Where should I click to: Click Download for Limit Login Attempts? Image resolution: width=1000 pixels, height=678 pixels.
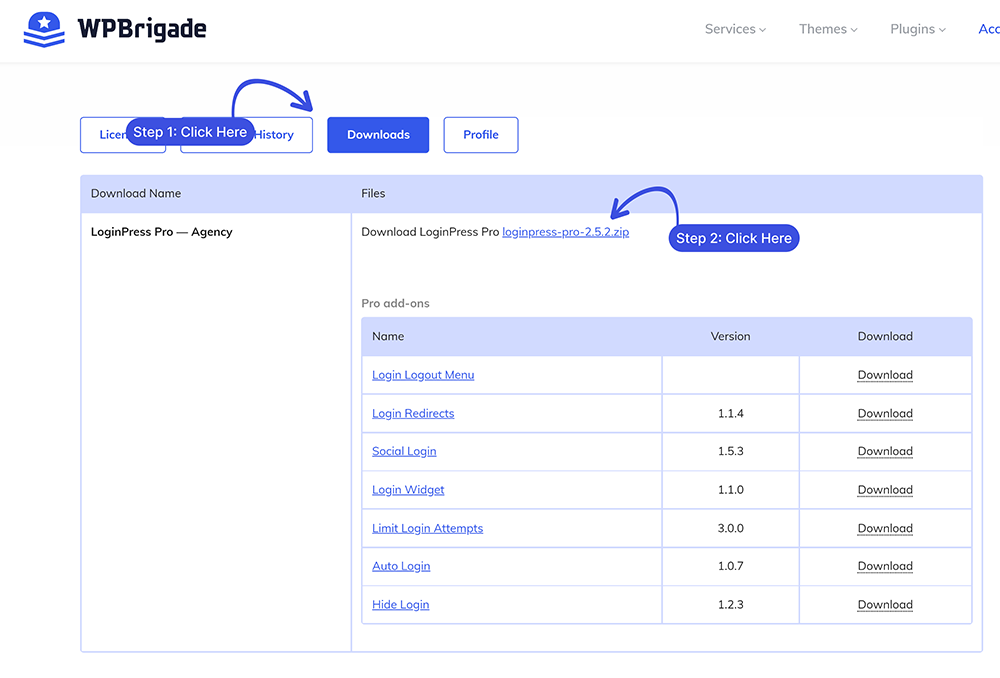coord(885,528)
